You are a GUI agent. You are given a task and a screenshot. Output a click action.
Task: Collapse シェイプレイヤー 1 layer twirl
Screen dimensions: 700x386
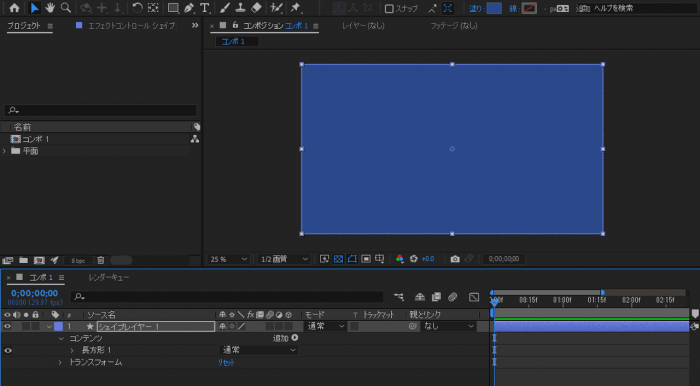click(x=49, y=327)
